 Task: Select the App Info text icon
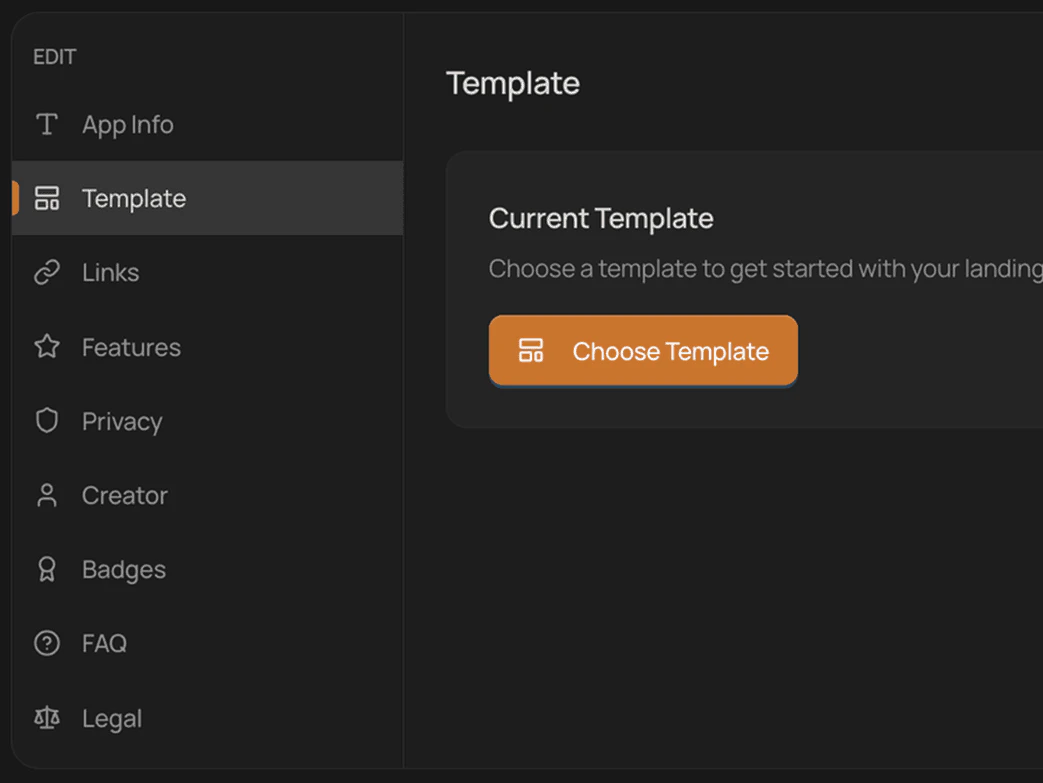point(46,124)
